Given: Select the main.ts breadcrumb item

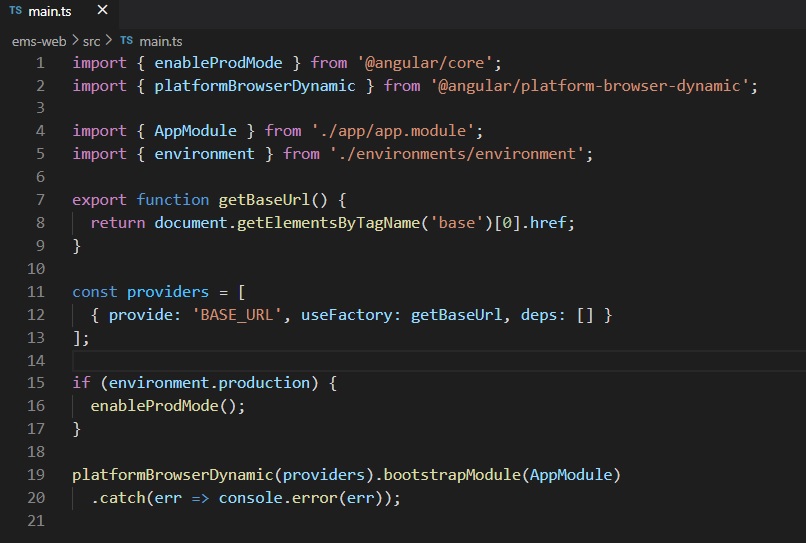Looking at the screenshot, I should 160,41.
